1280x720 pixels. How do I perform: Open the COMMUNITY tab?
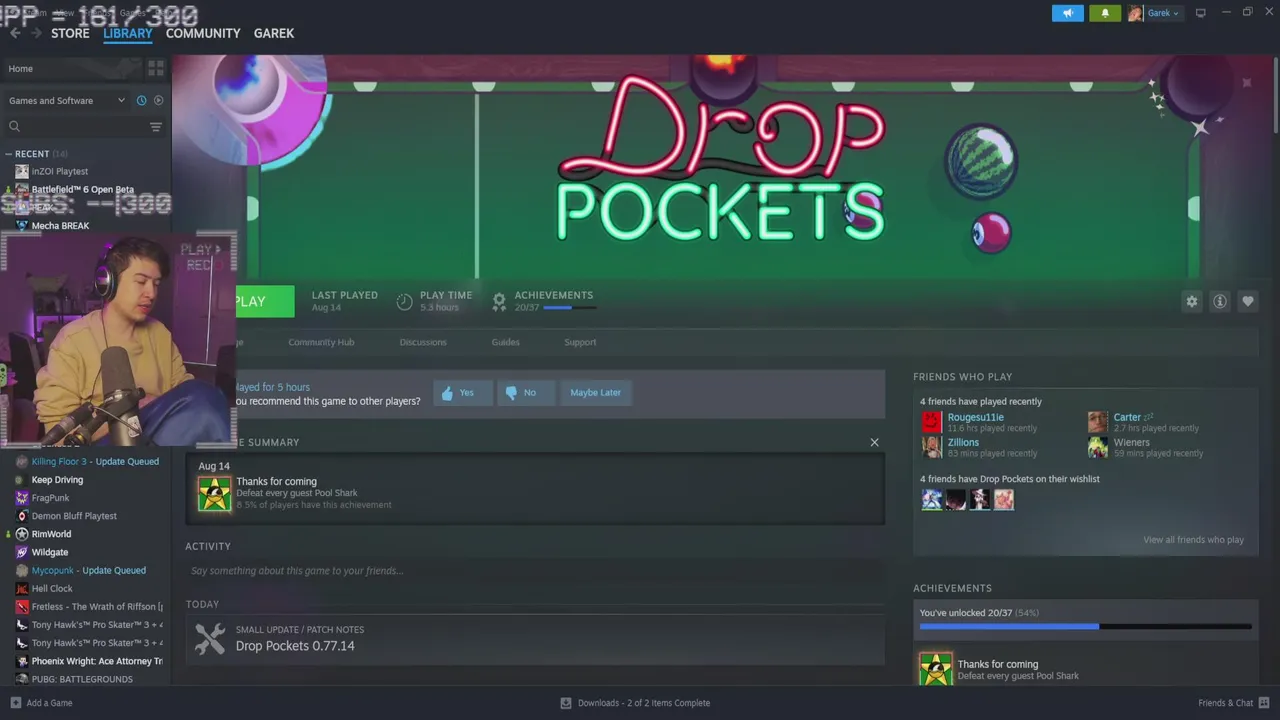click(x=203, y=33)
